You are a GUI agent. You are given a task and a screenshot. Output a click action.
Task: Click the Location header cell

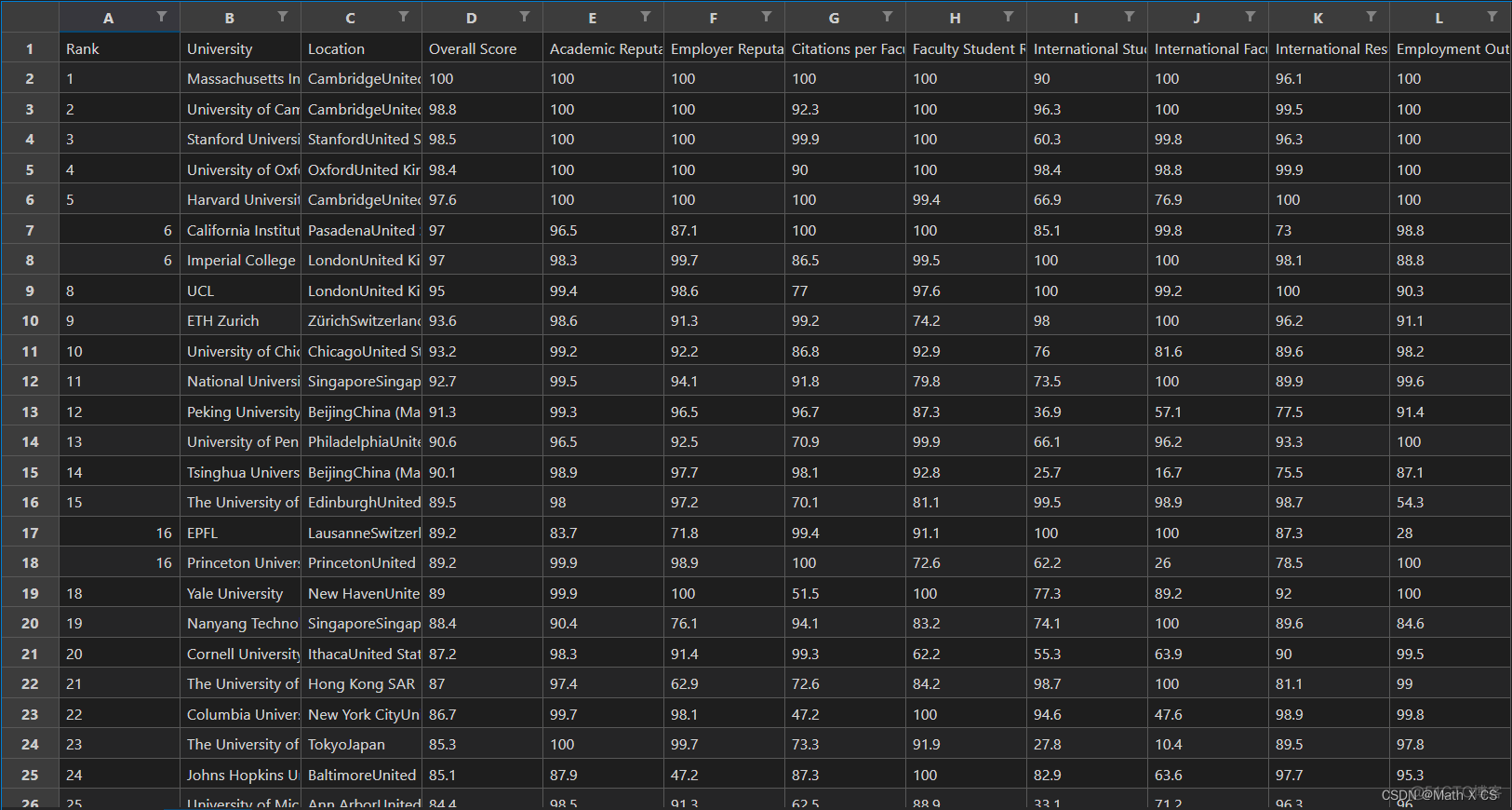click(362, 48)
